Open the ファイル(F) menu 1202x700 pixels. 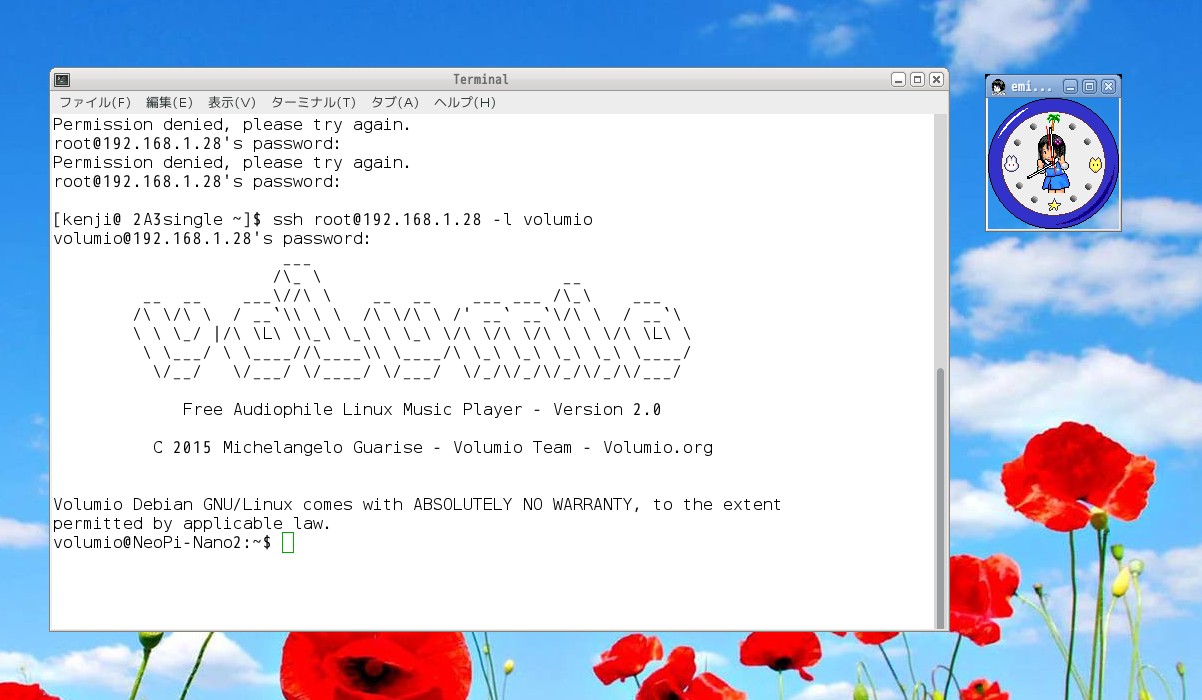(94, 103)
